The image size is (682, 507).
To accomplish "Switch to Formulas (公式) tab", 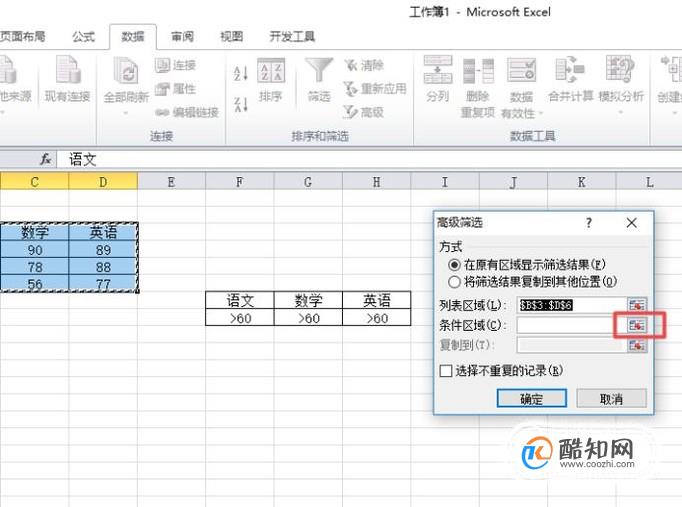I will coord(84,37).
